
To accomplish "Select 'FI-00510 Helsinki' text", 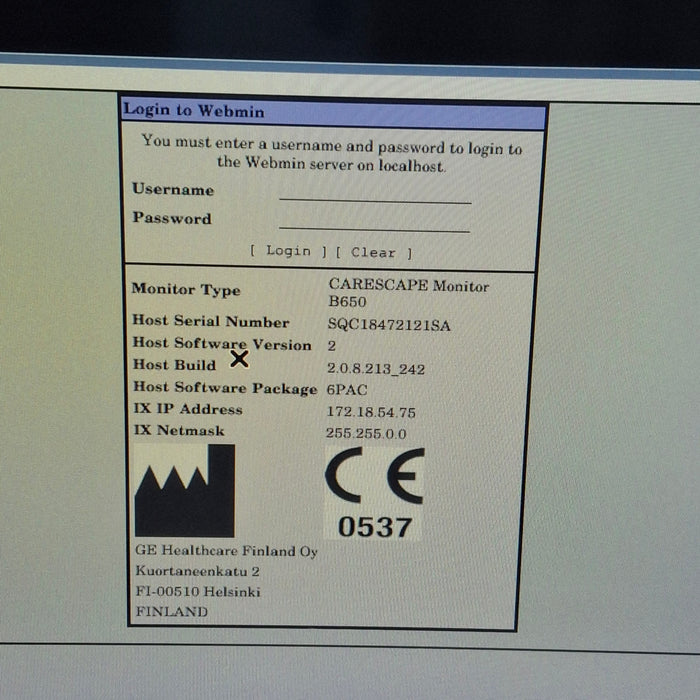I will pyautogui.click(x=198, y=592).
